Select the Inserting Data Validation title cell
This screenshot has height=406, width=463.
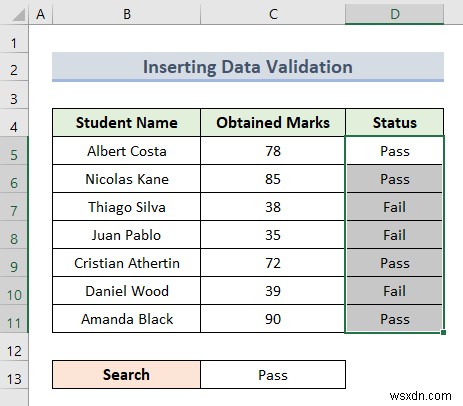248,67
